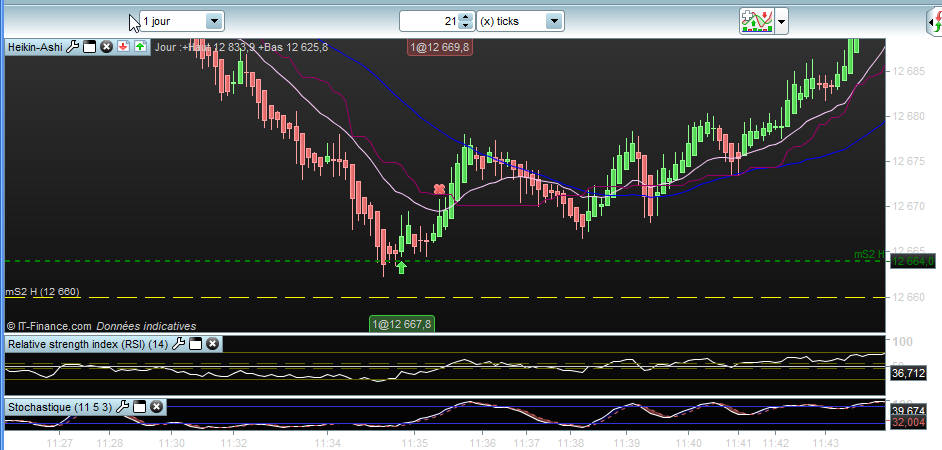Screen dimensions: 942x450
Task: Click the ticks number field showing 21
Action: point(428,21)
